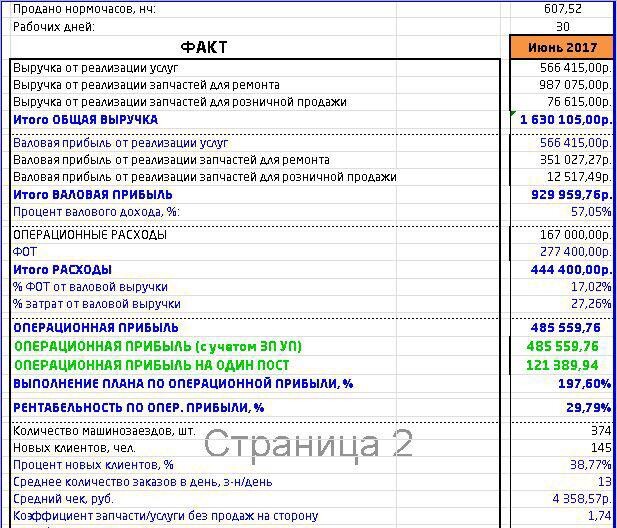The height and width of the screenshot is (528, 617).
Task: Click 'Валовая прибыль от реализации запчастей для розничной продажи'
Action: pyautogui.click(x=205, y=177)
